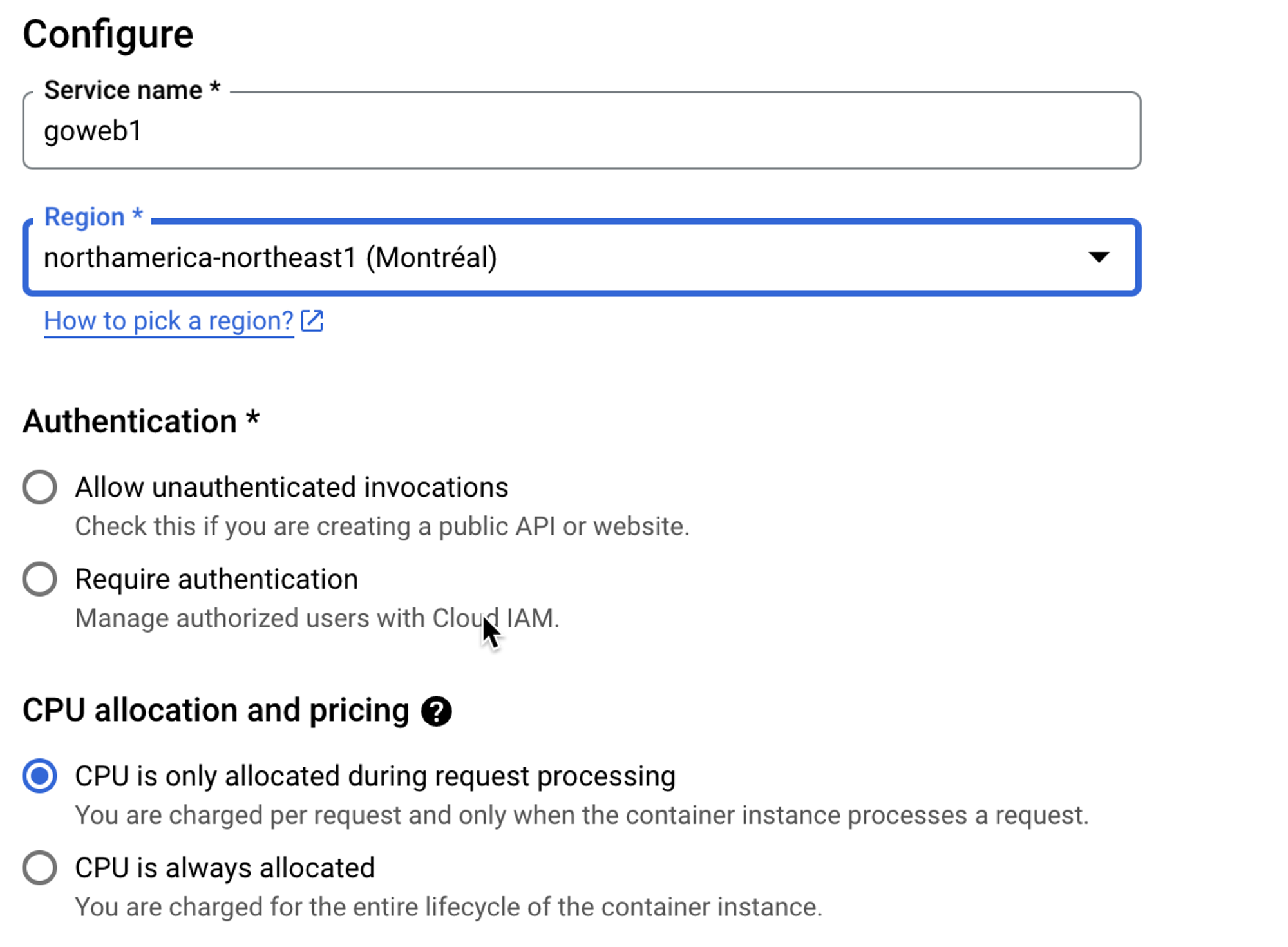
Task: Click the Configure heading
Action: pos(108,34)
